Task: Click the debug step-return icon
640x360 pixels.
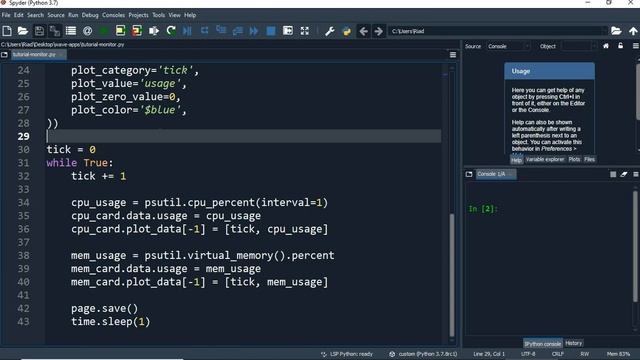Action: (238, 31)
